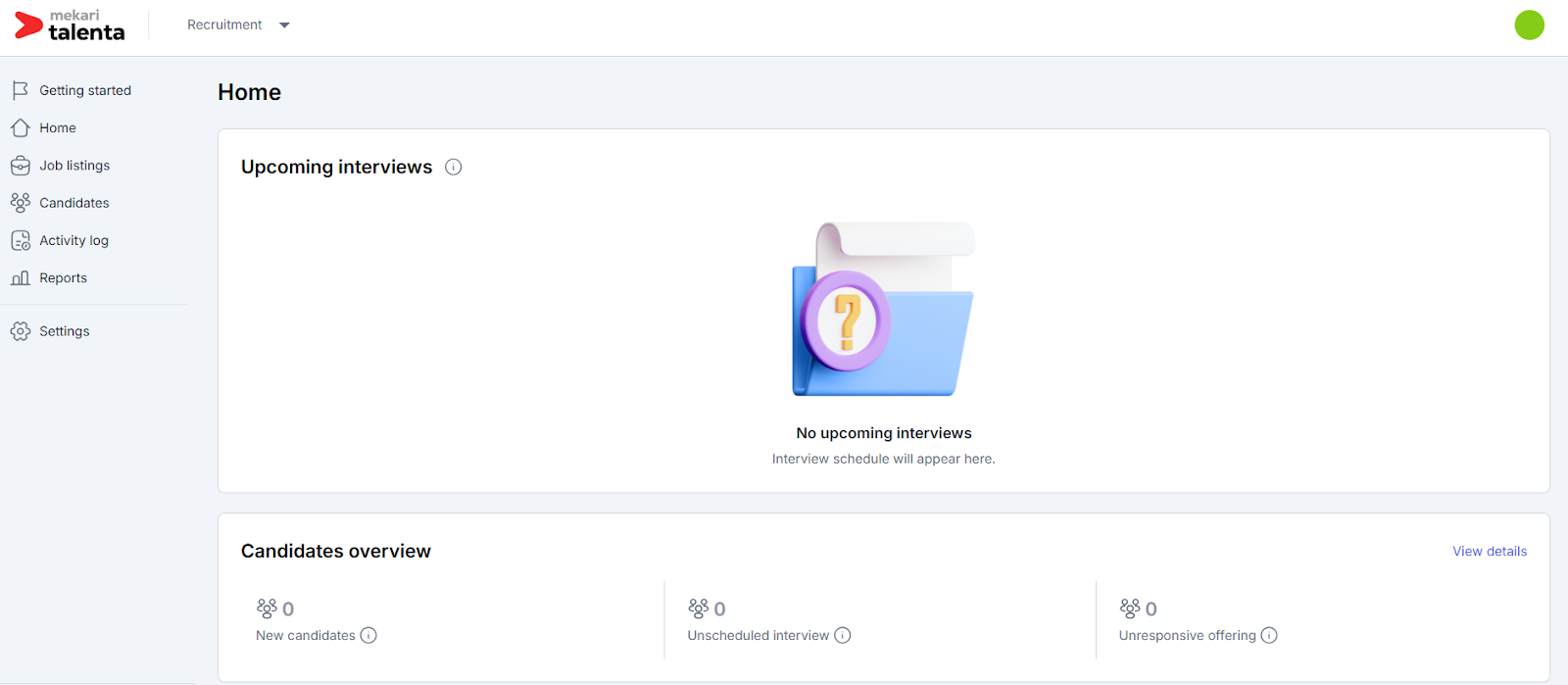The height and width of the screenshot is (685, 1568).
Task: Click the Settings gear icon
Action: coord(20,331)
